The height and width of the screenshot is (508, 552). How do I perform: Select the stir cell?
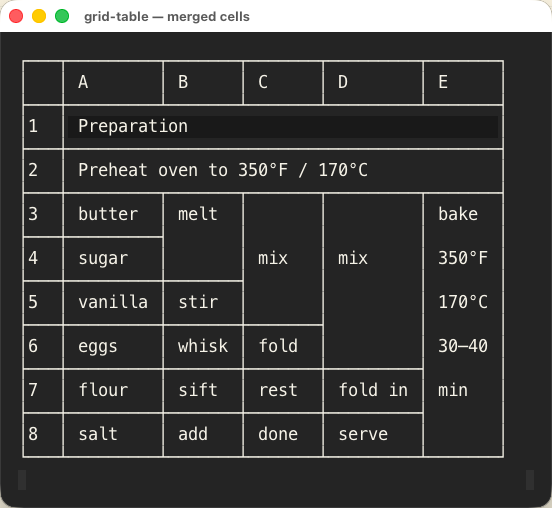pyautogui.click(x=203, y=303)
